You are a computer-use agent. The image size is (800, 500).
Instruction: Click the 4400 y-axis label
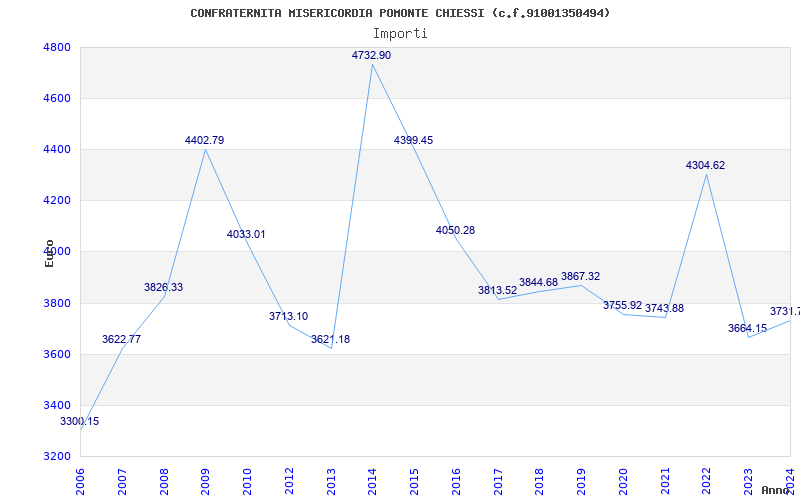tap(55, 149)
